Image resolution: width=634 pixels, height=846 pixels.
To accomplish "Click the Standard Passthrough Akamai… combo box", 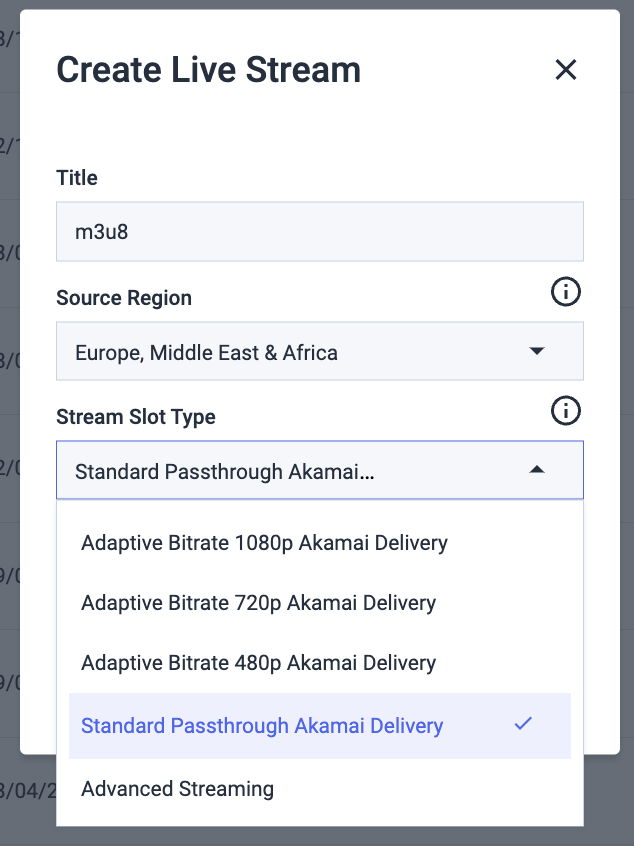I will 320,470.
